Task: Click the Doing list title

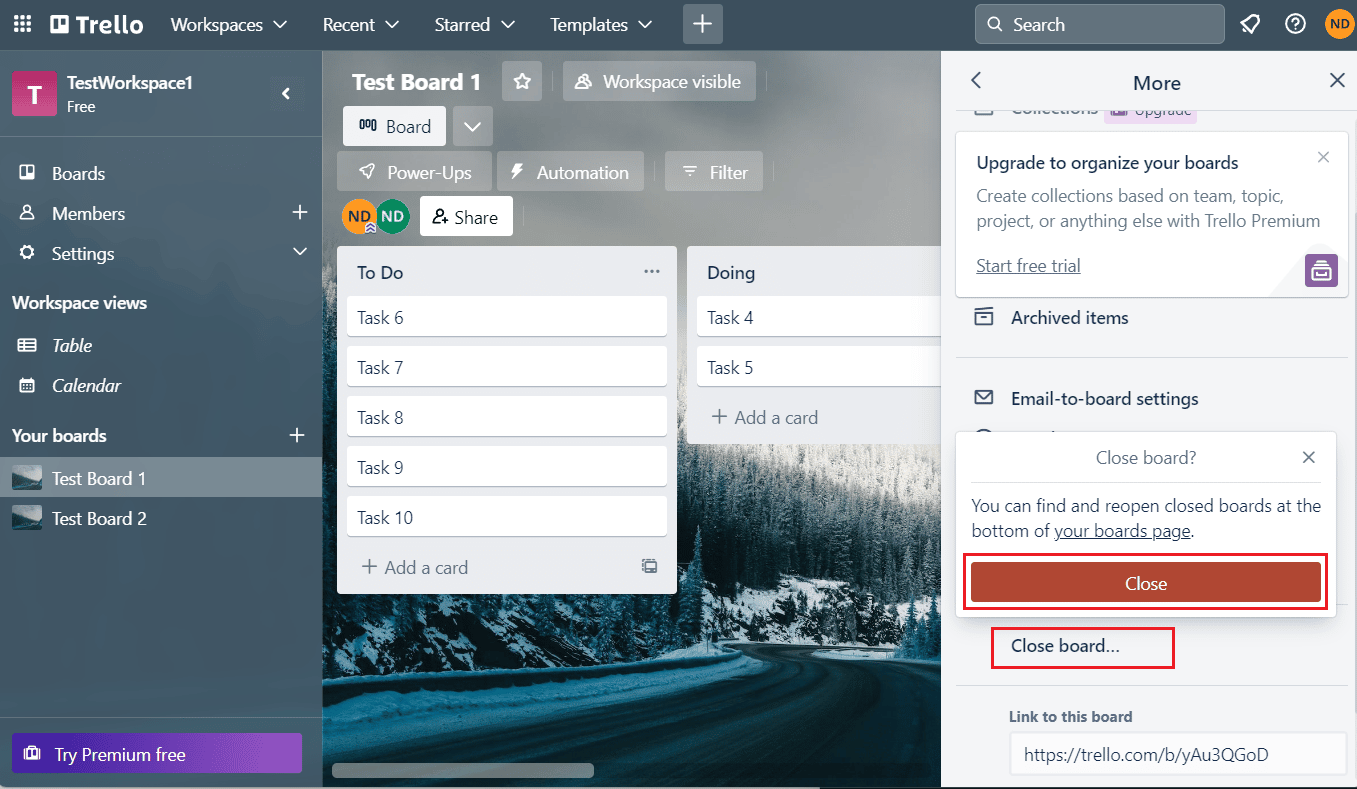Action: point(731,272)
